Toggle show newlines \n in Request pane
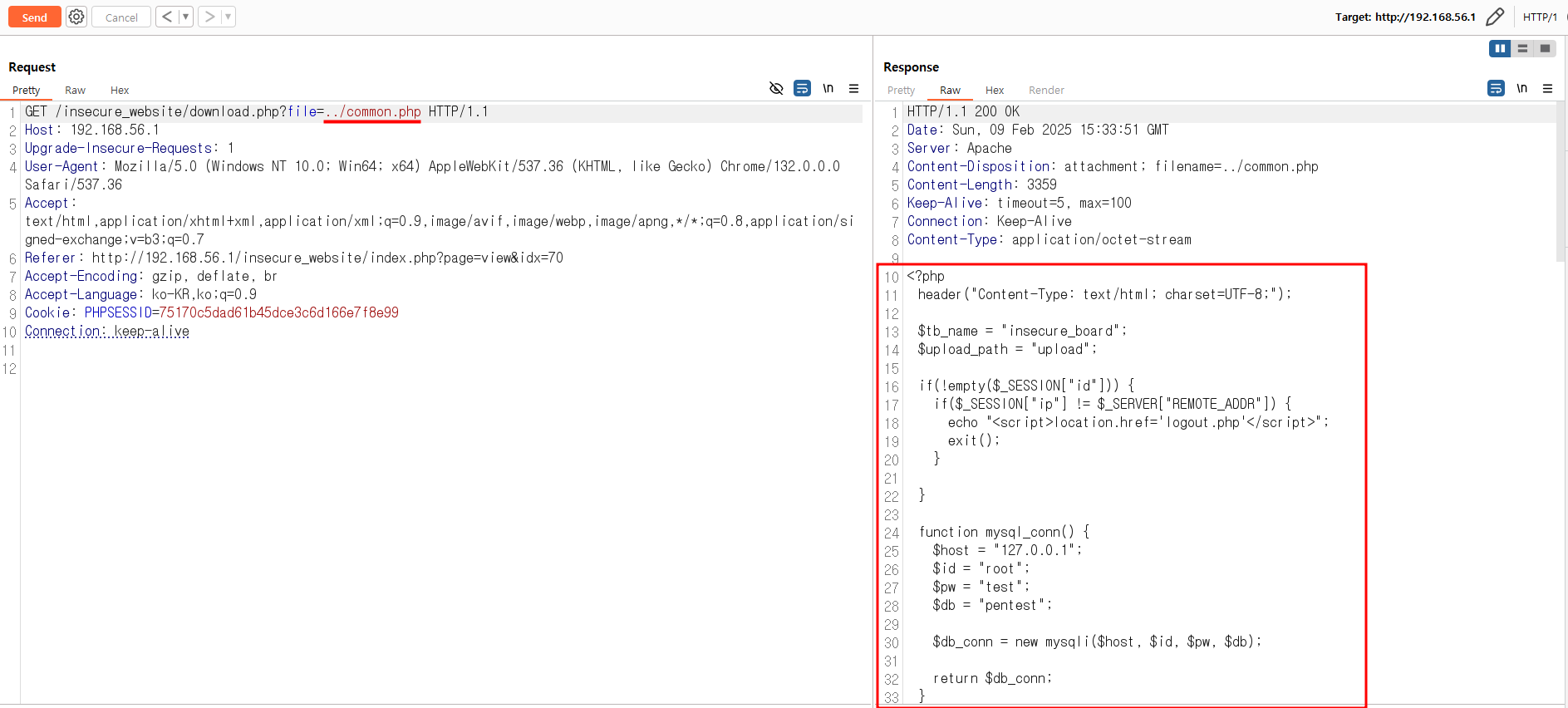Screen dimensions: 1568x708 [x=828, y=88]
